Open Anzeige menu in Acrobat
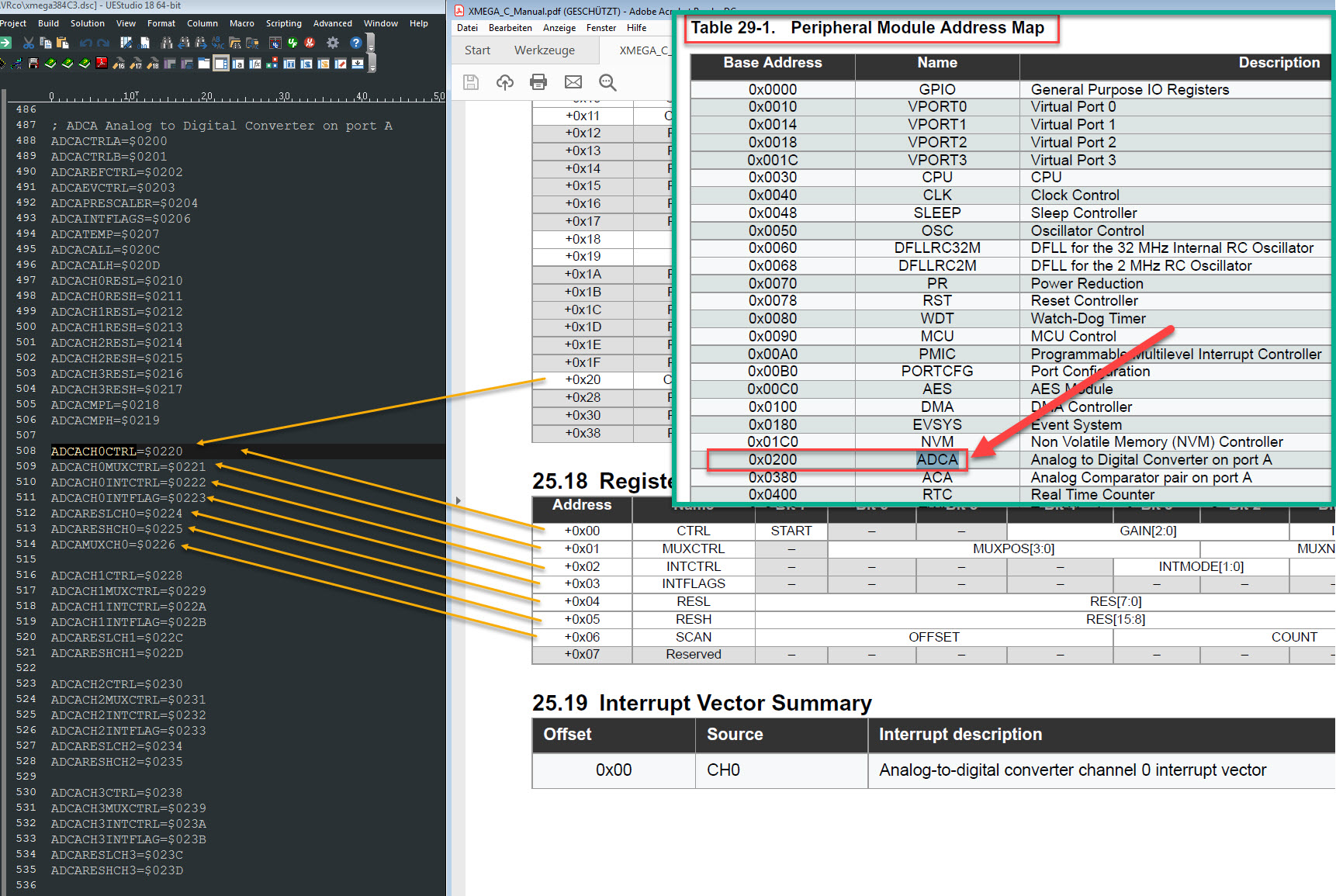 tap(559, 28)
